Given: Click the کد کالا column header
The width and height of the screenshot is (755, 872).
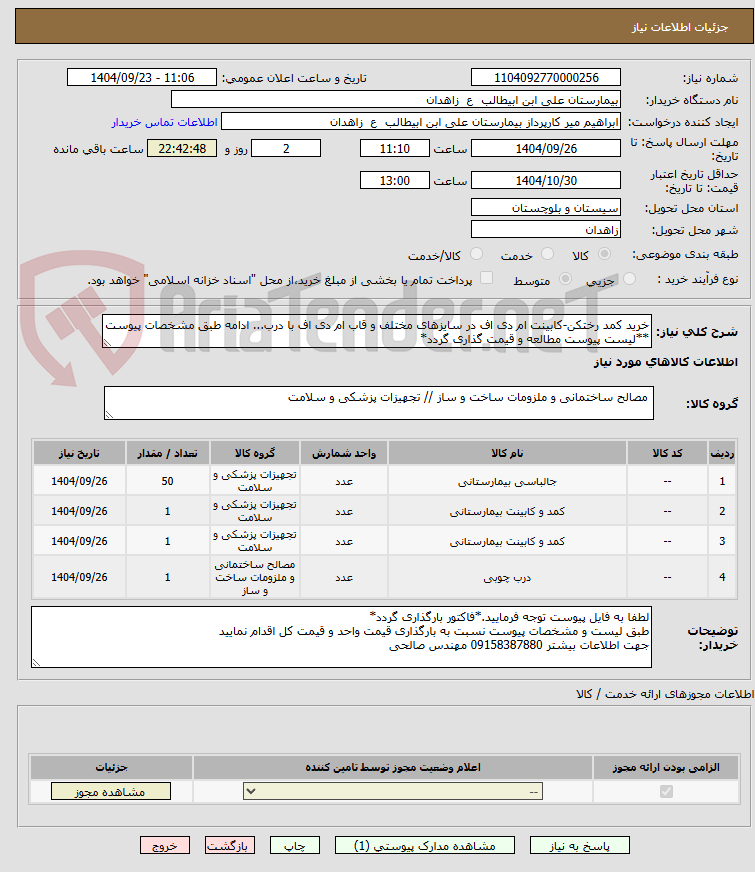Looking at the screenshot, I should click(667, 453).
